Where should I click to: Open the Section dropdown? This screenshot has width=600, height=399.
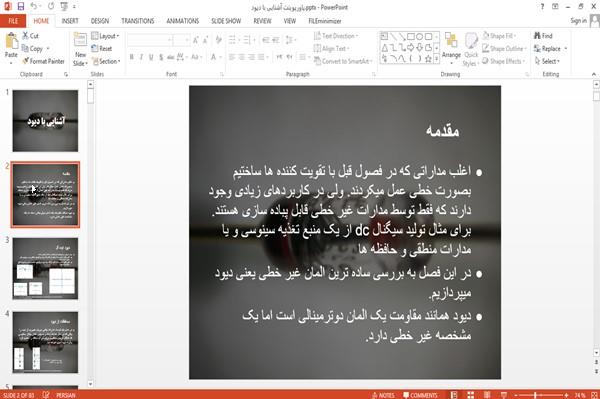click(x=106, y=61)
